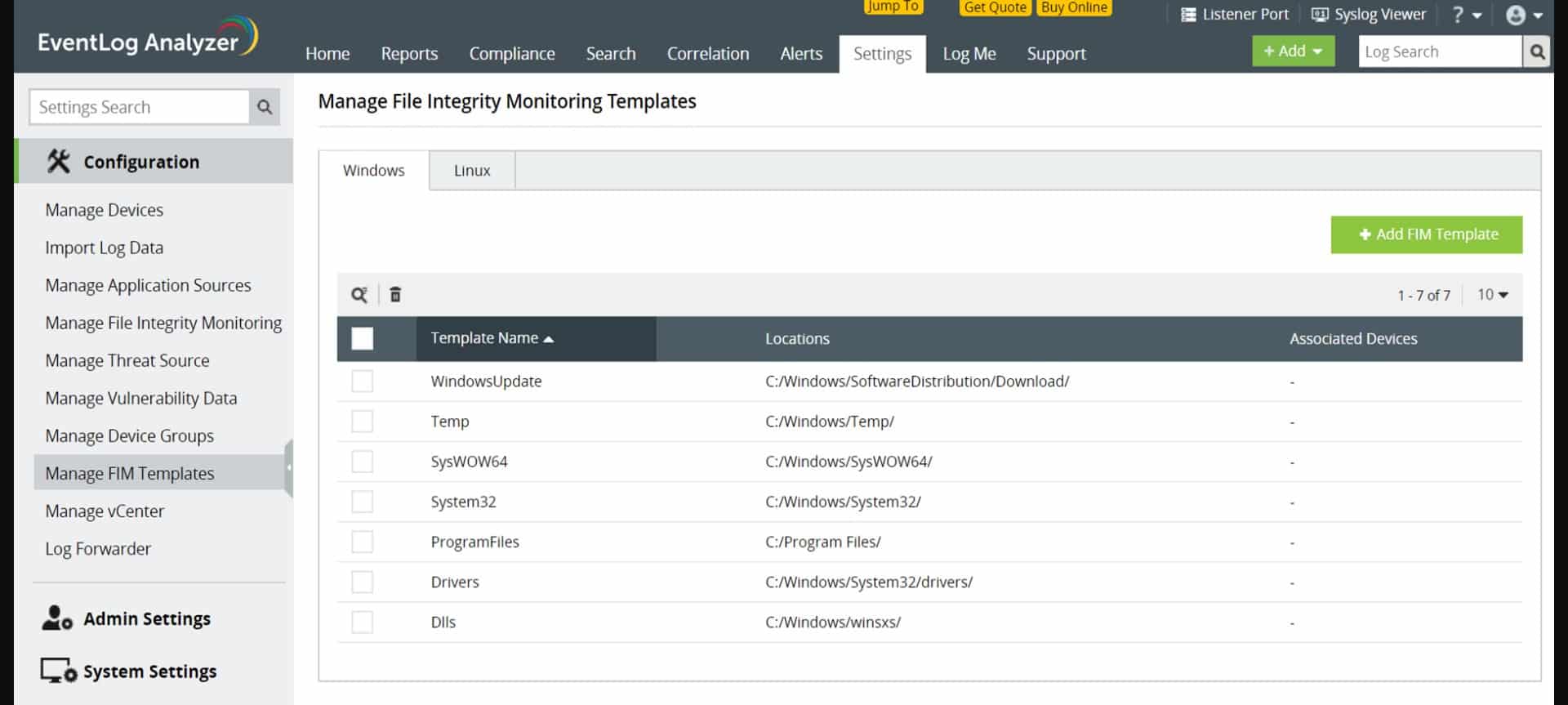This screenshot has width=1568, height=705.
Task: Click the WindowsUpdate template name
Action: [486, 382]
